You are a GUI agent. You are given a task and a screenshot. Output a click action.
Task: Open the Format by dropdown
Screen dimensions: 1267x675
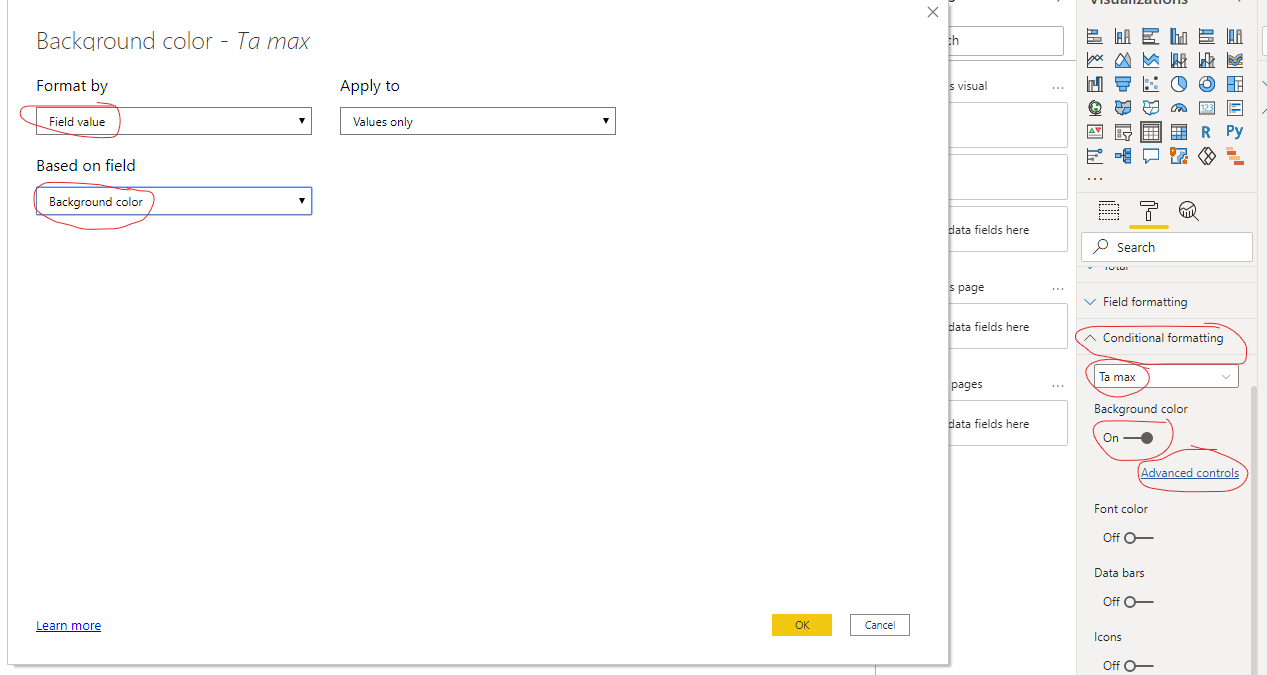(174, 121)
